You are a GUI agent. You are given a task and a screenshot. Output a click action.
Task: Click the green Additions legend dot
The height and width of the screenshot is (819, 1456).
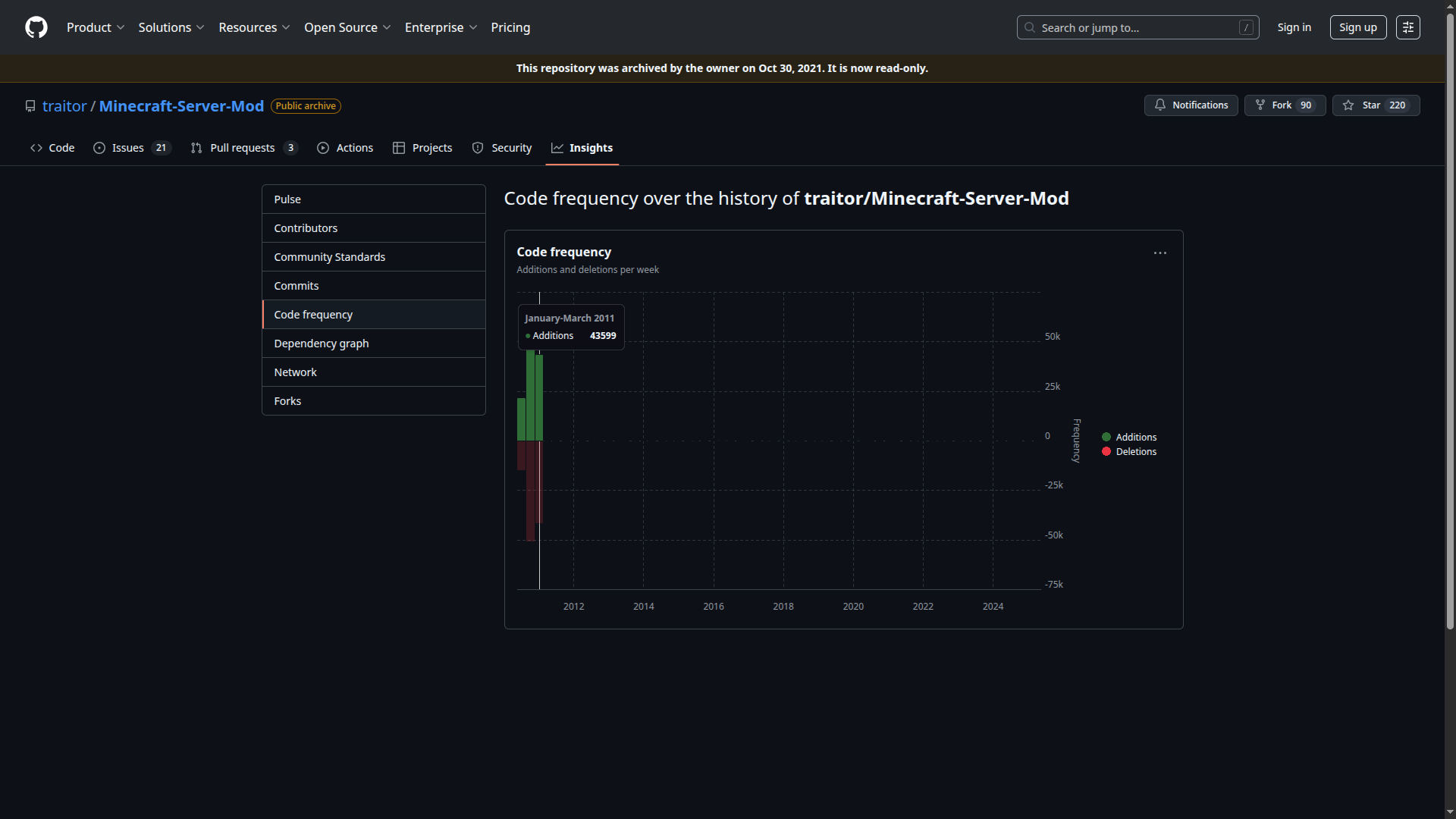(1106, 437)
